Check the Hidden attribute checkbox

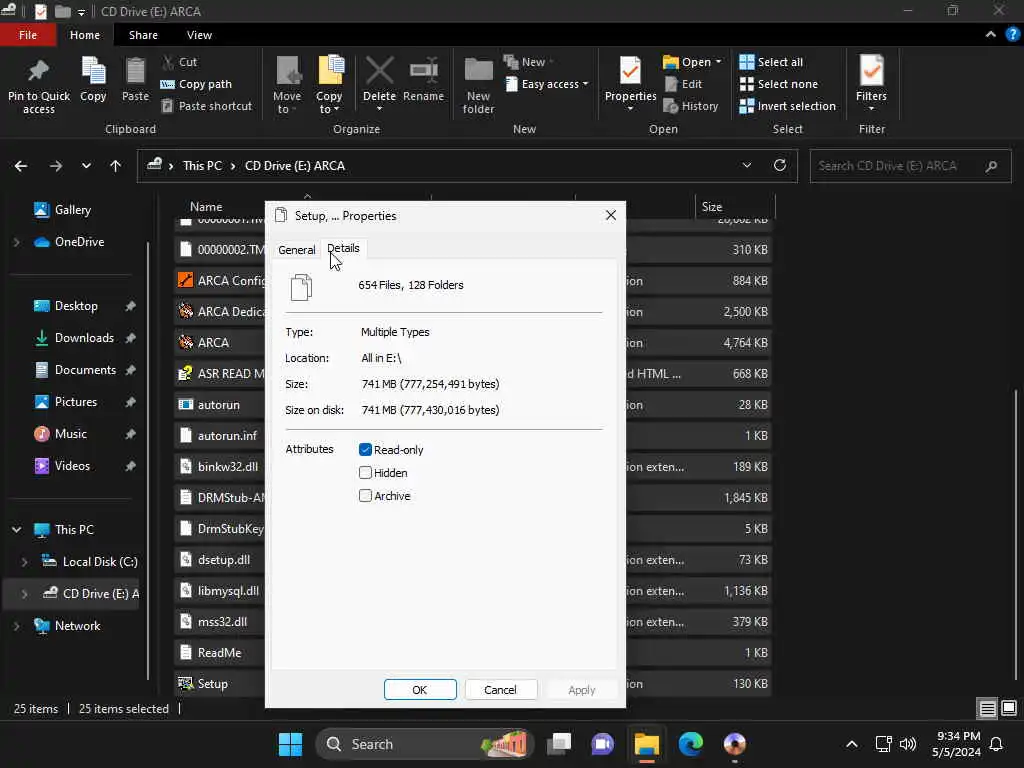coord(365,472)
